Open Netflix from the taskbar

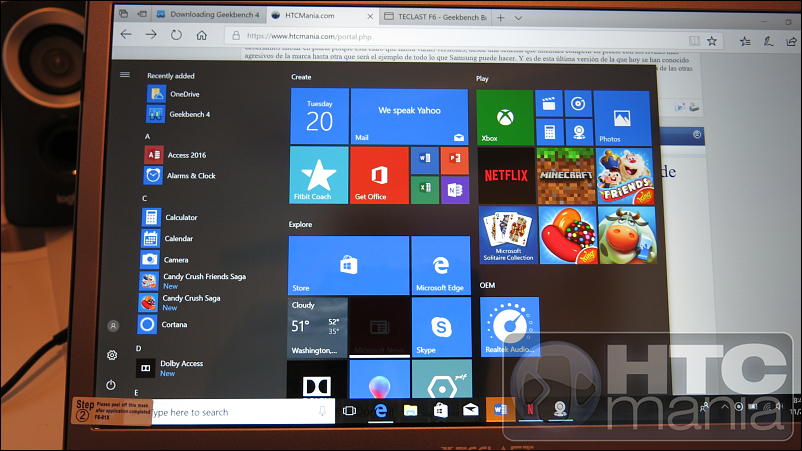click(x=530, y=409)
